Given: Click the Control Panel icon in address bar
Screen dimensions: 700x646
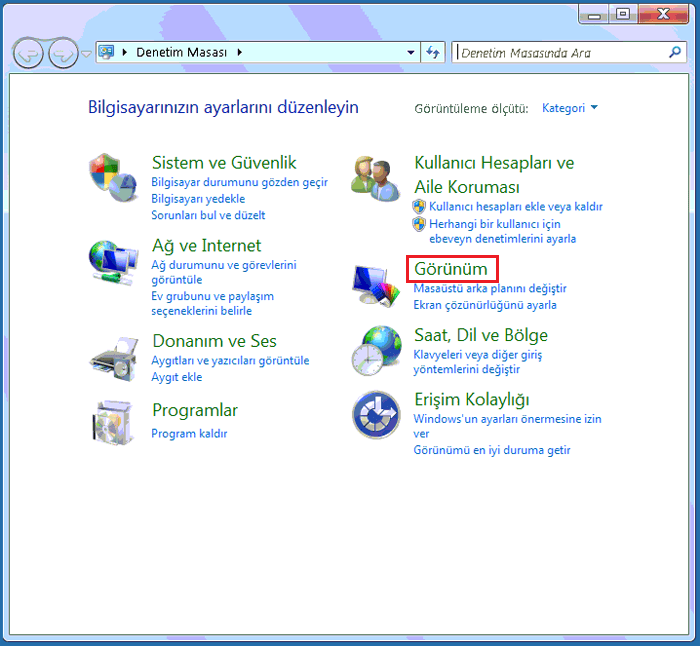Looking at the screenshot, I should pos(106,52).
